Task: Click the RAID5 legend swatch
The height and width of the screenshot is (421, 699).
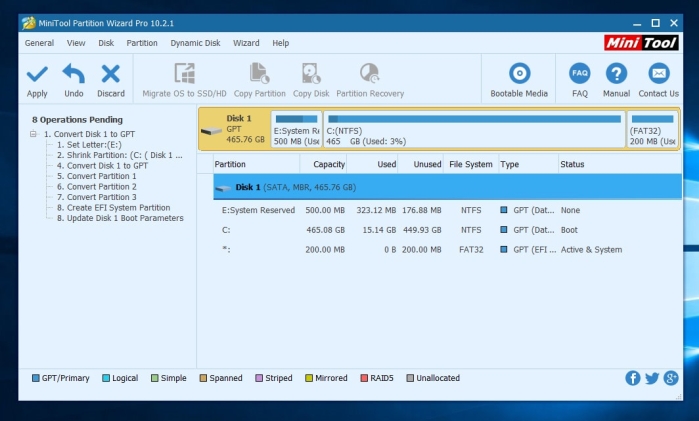Action: click(364, 378)
